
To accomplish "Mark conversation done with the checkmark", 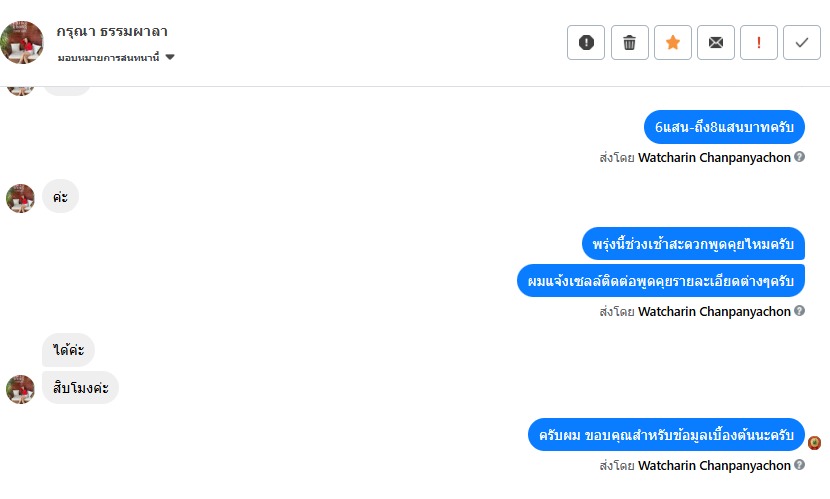I will [x=802, y=42].
